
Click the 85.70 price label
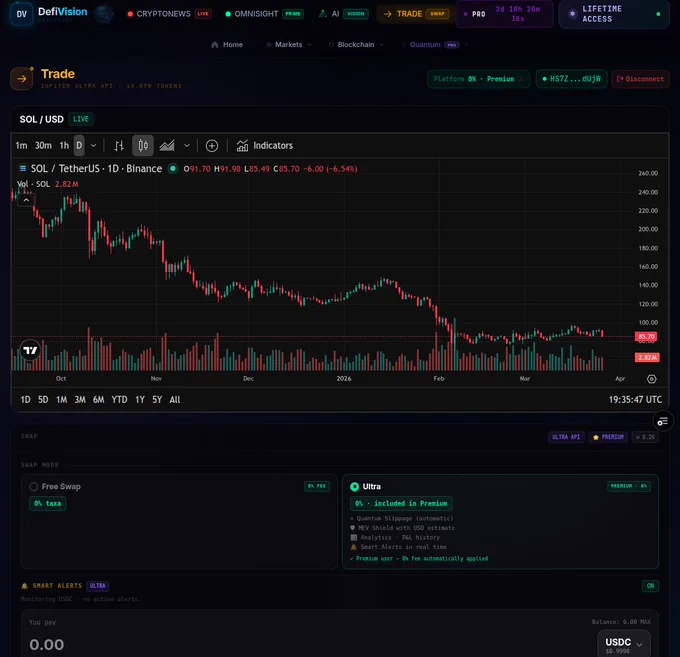[646, 337]
